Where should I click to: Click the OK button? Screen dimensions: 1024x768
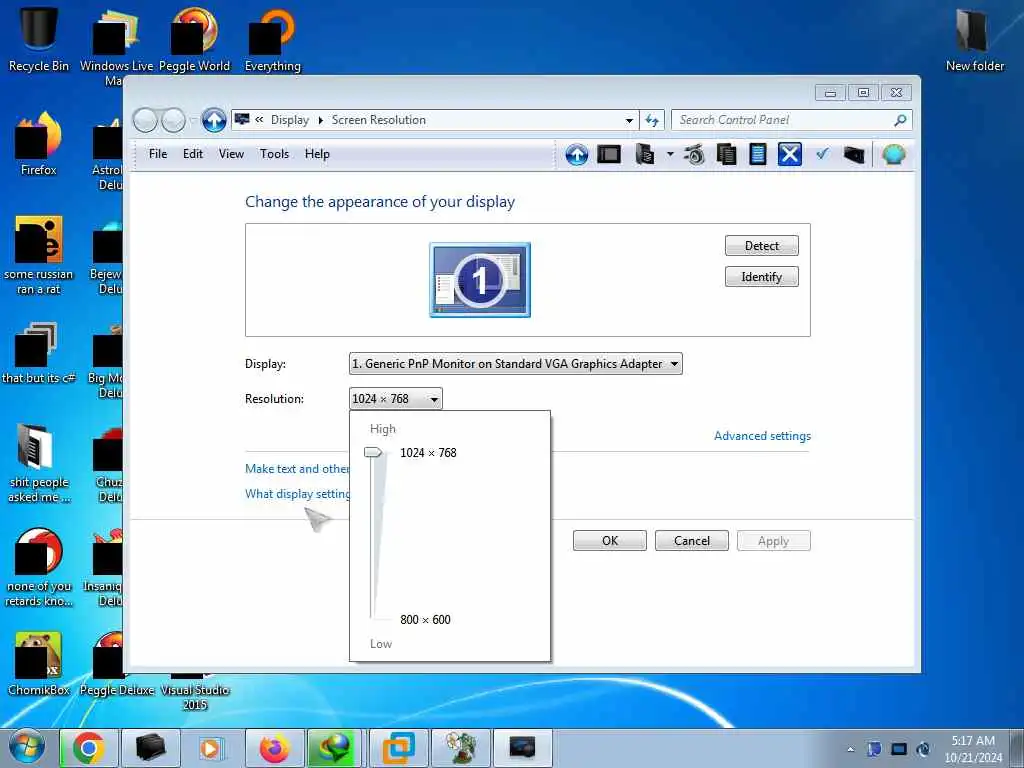tap(610, 541)
